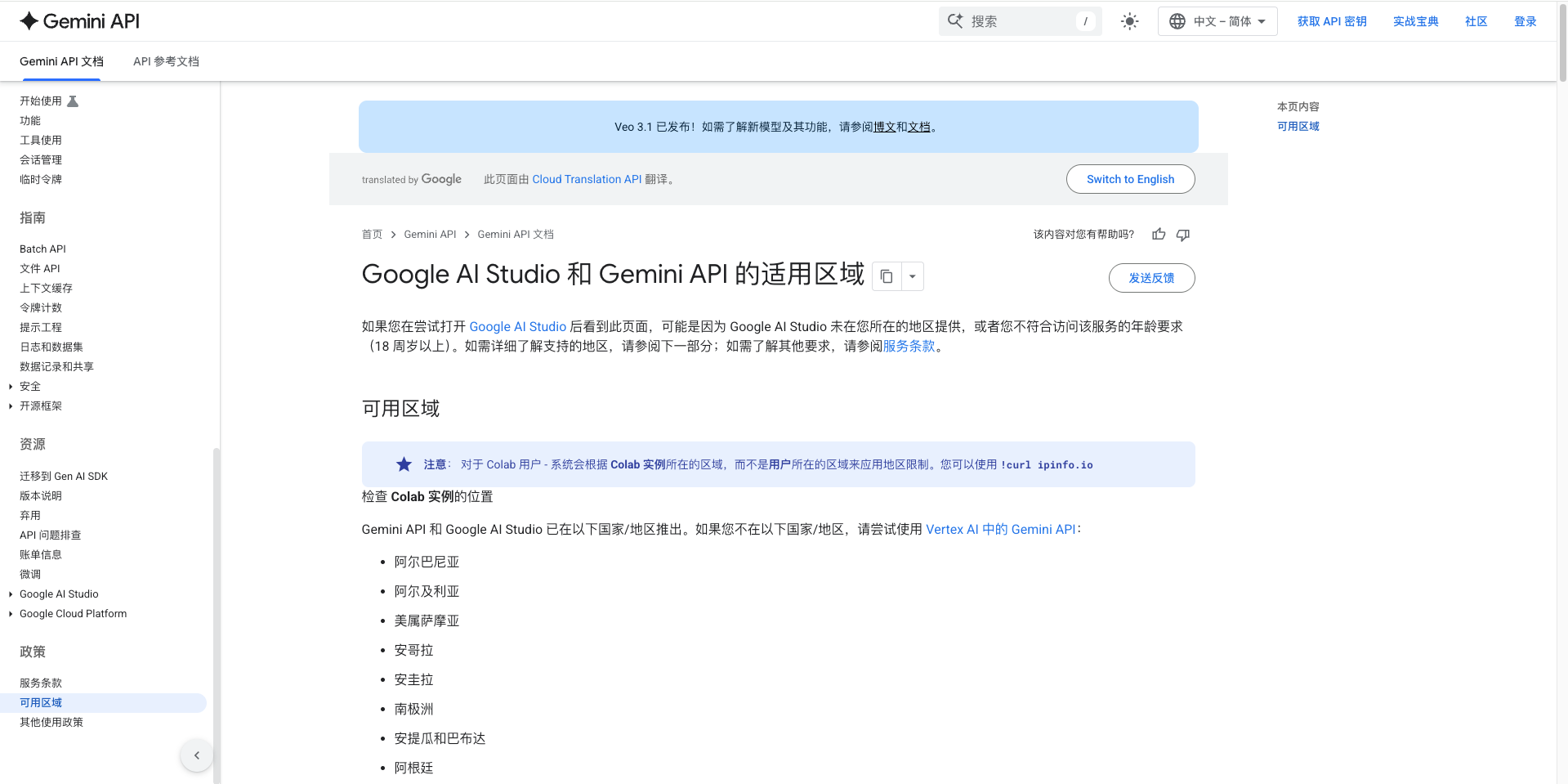Open the 中文 – 简体 language dropdown
The image size is (1568, 784).
[1217, 21]
